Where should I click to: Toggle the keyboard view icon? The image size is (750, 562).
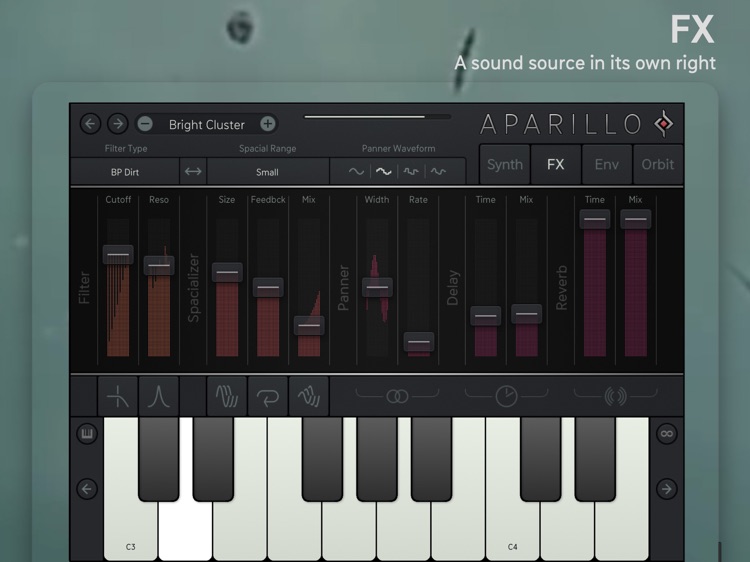click(x=87, y=434)
